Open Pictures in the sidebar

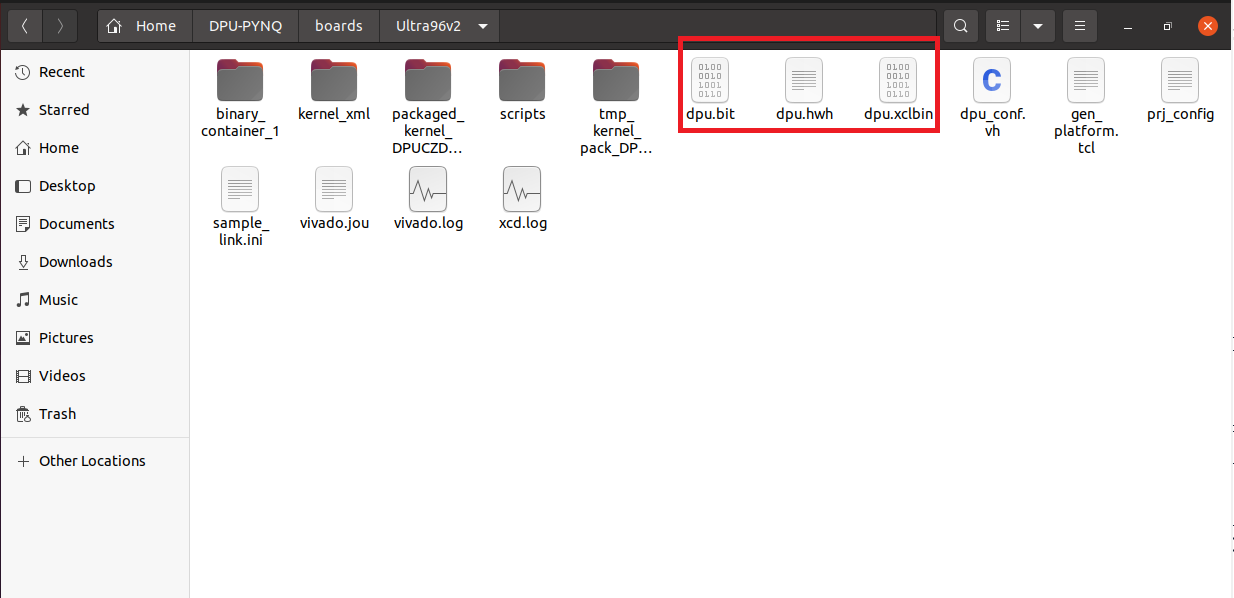tap(95, 338)
